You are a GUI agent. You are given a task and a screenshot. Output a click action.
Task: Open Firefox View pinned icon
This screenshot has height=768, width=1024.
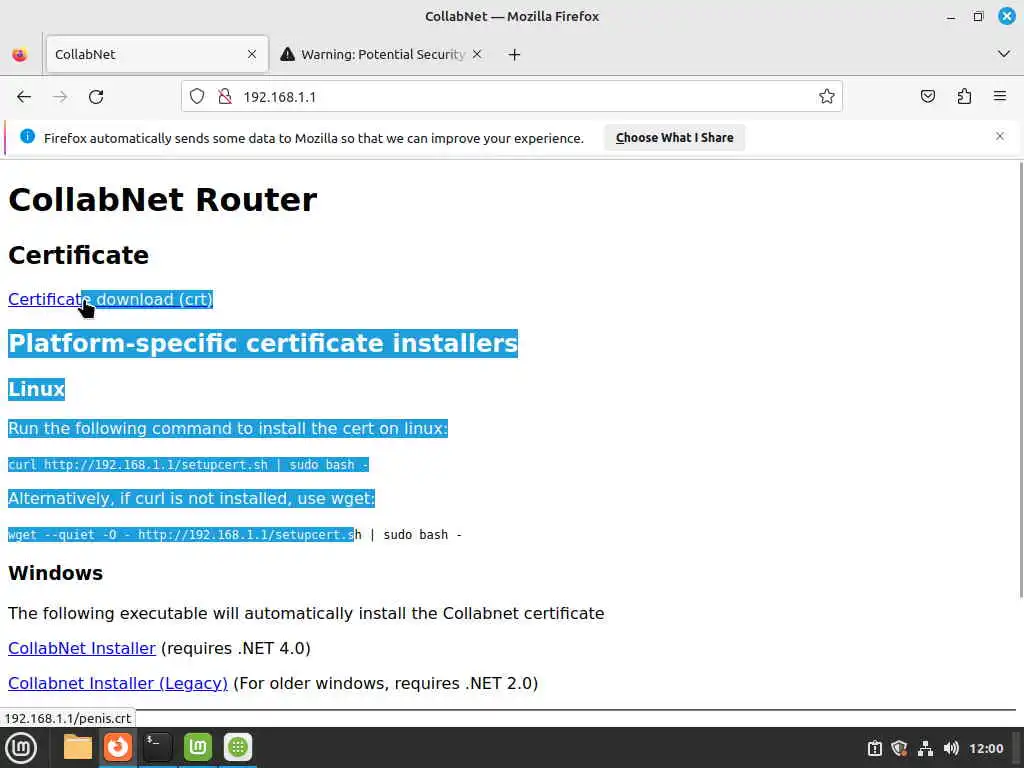click(20, 54)
